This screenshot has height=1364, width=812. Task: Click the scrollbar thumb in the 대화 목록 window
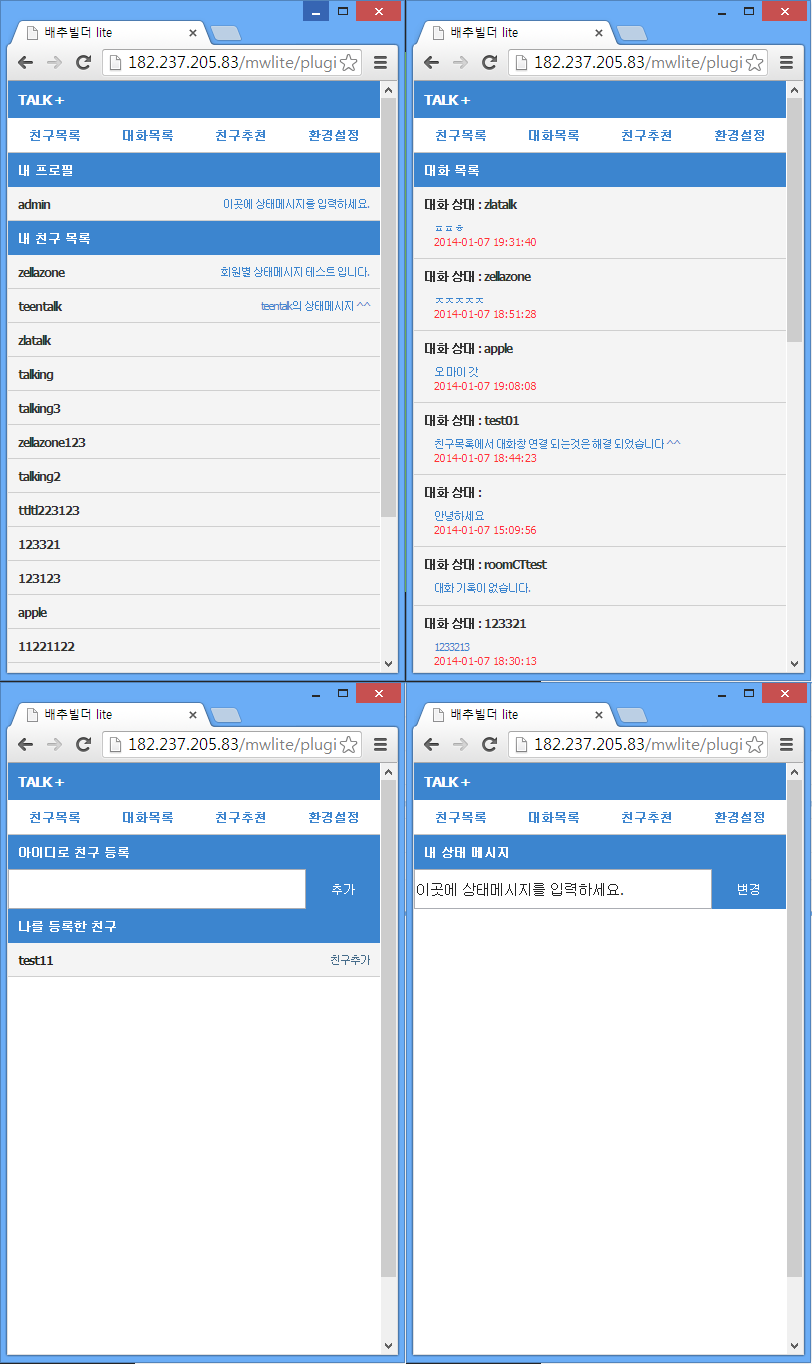pos(795,220)
